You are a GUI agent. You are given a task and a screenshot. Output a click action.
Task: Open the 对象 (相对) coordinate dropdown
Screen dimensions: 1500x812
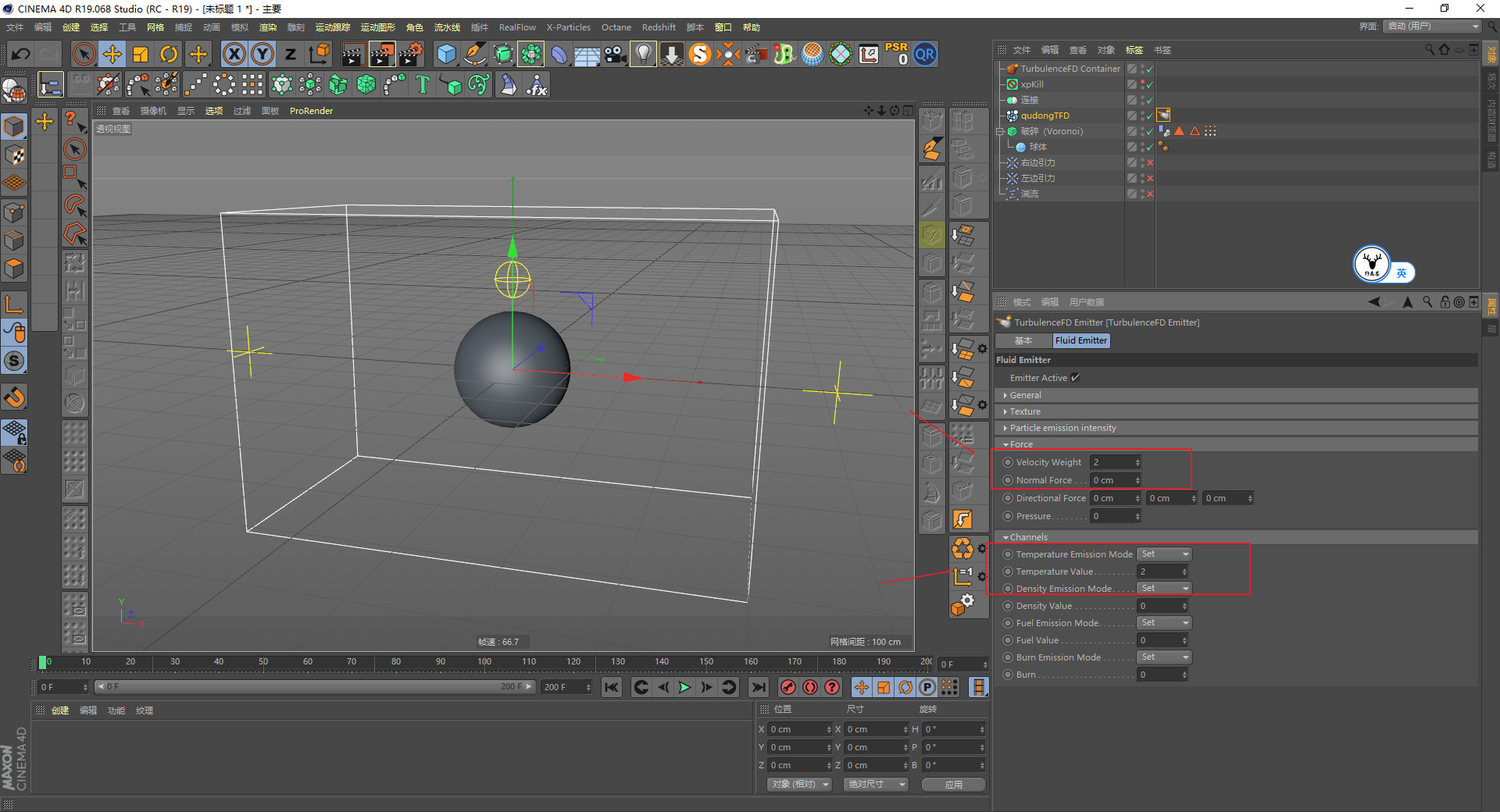click(x=799, y=785)
